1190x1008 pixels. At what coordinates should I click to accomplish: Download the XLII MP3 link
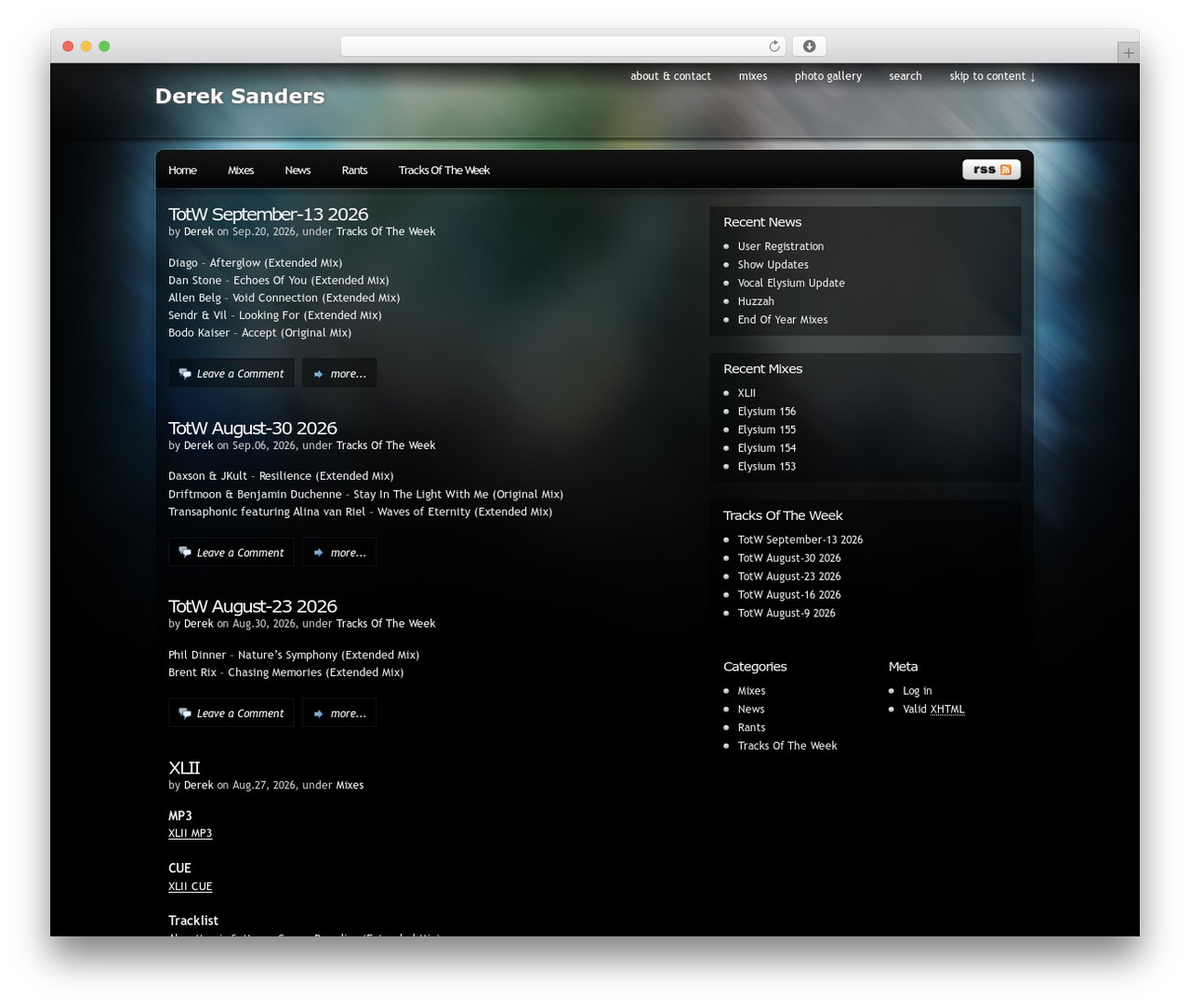190,833
